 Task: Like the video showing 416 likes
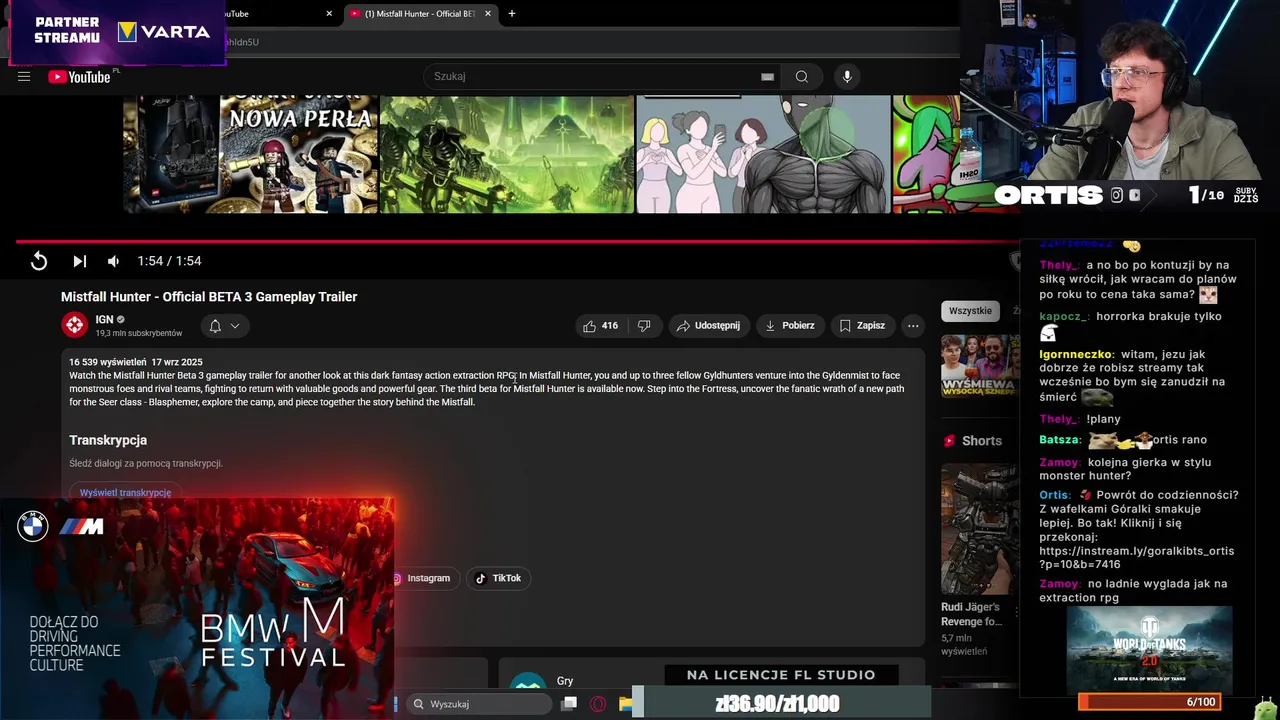pos(600,325)
